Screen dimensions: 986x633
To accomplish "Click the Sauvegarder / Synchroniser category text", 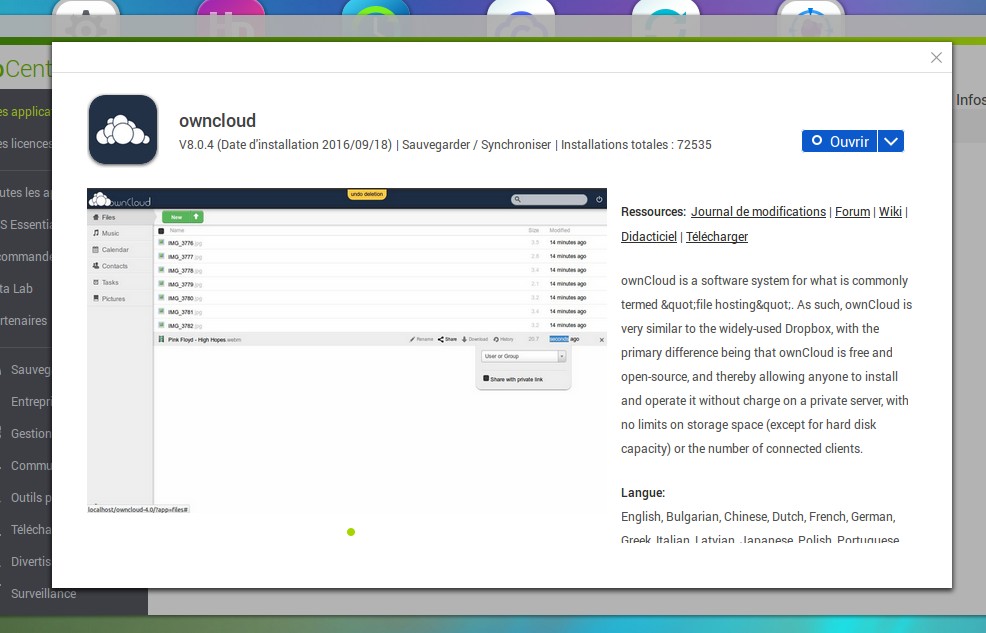I will point(477,145).
